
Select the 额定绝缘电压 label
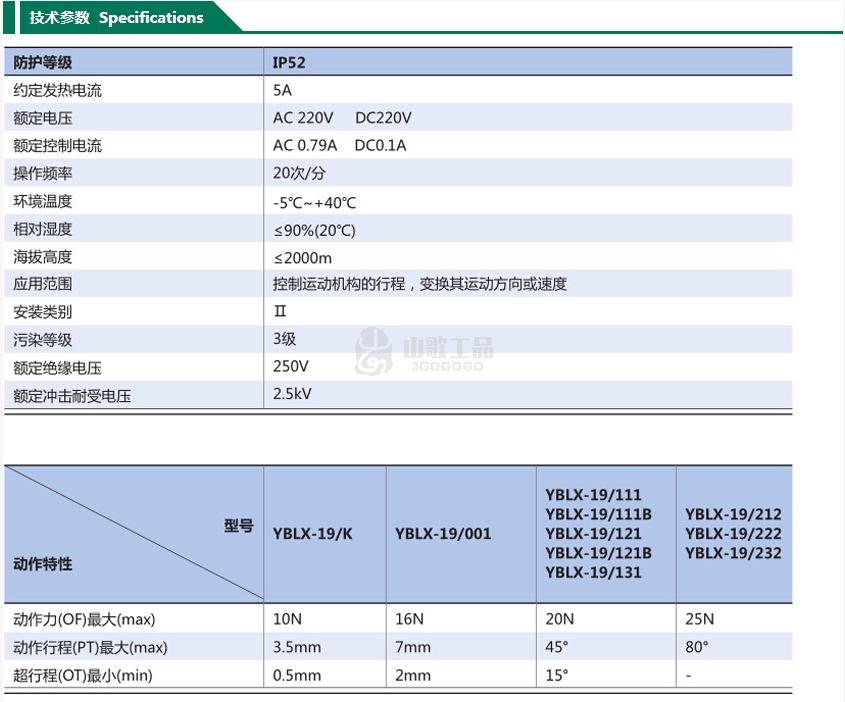57,368
